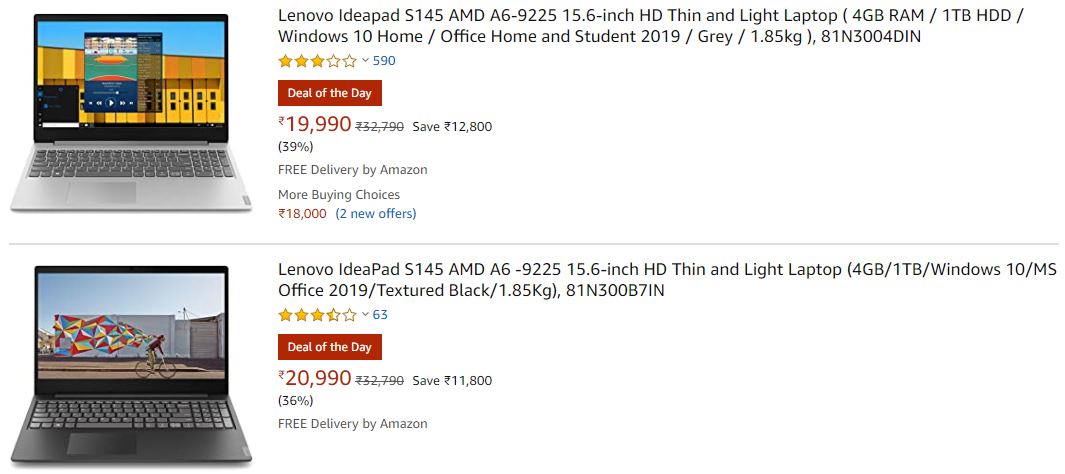1065x474 pixels.
Task: Click the struck-through ₹32,790 price next to ₹20,990
Action: point(380,380)
